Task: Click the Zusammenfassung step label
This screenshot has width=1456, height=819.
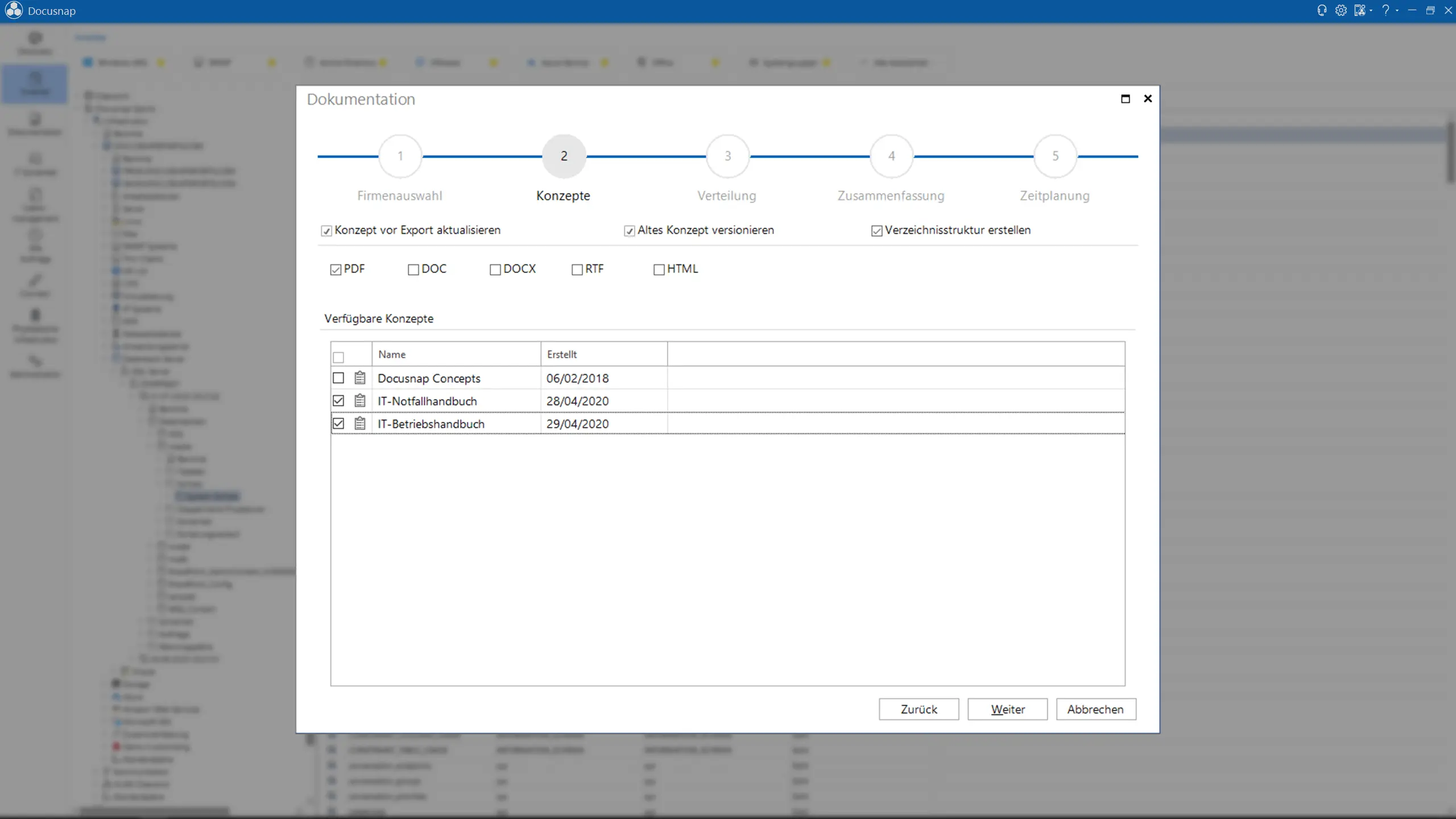Action: [891, 196]
